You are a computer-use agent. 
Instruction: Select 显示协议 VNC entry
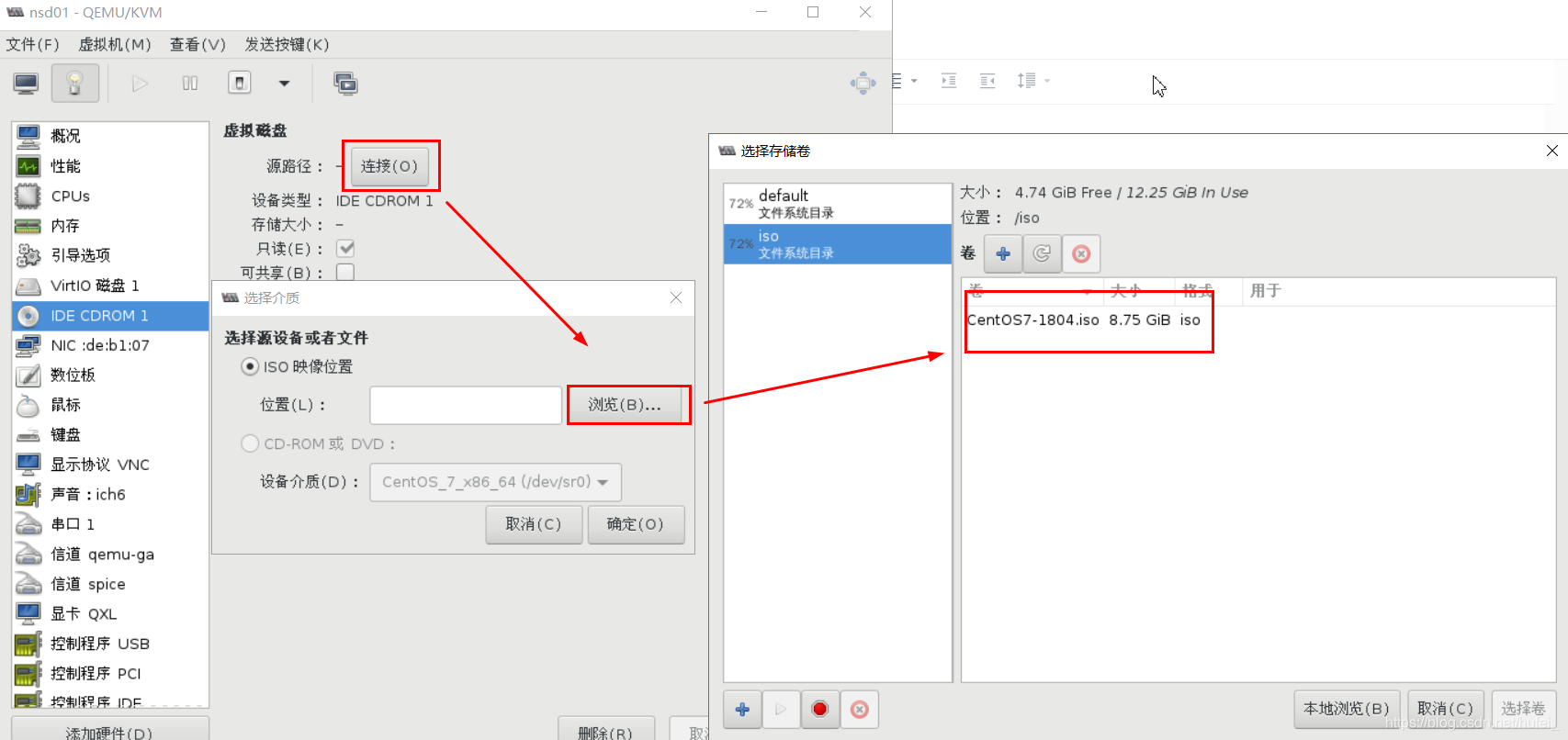coord(110,465)
